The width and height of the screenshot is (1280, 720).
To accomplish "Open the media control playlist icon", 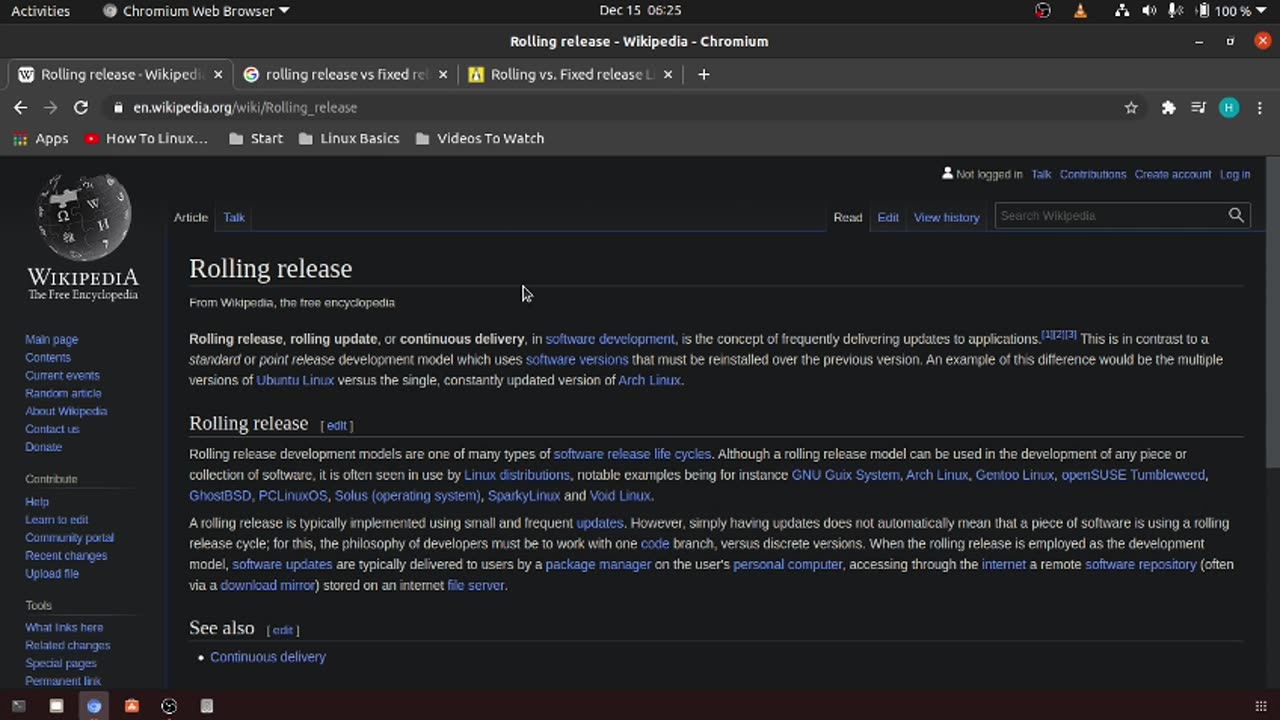I will [1198, 108].
